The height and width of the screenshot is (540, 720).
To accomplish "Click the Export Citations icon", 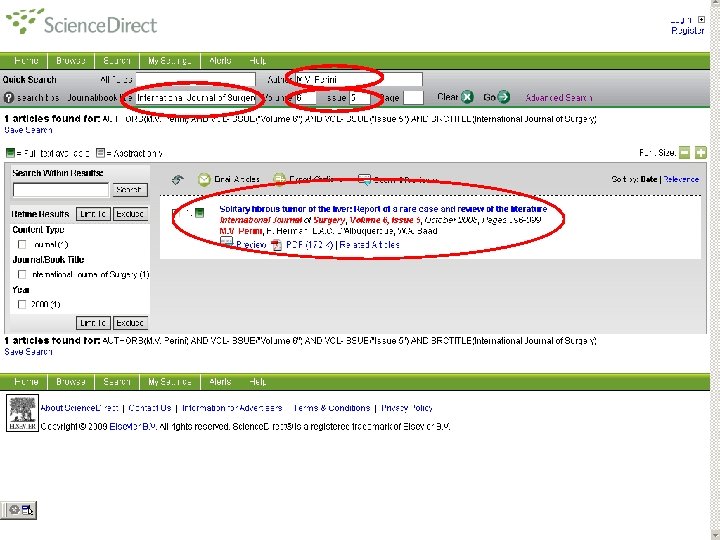I will pyautogui.click(x=279, y=179).
